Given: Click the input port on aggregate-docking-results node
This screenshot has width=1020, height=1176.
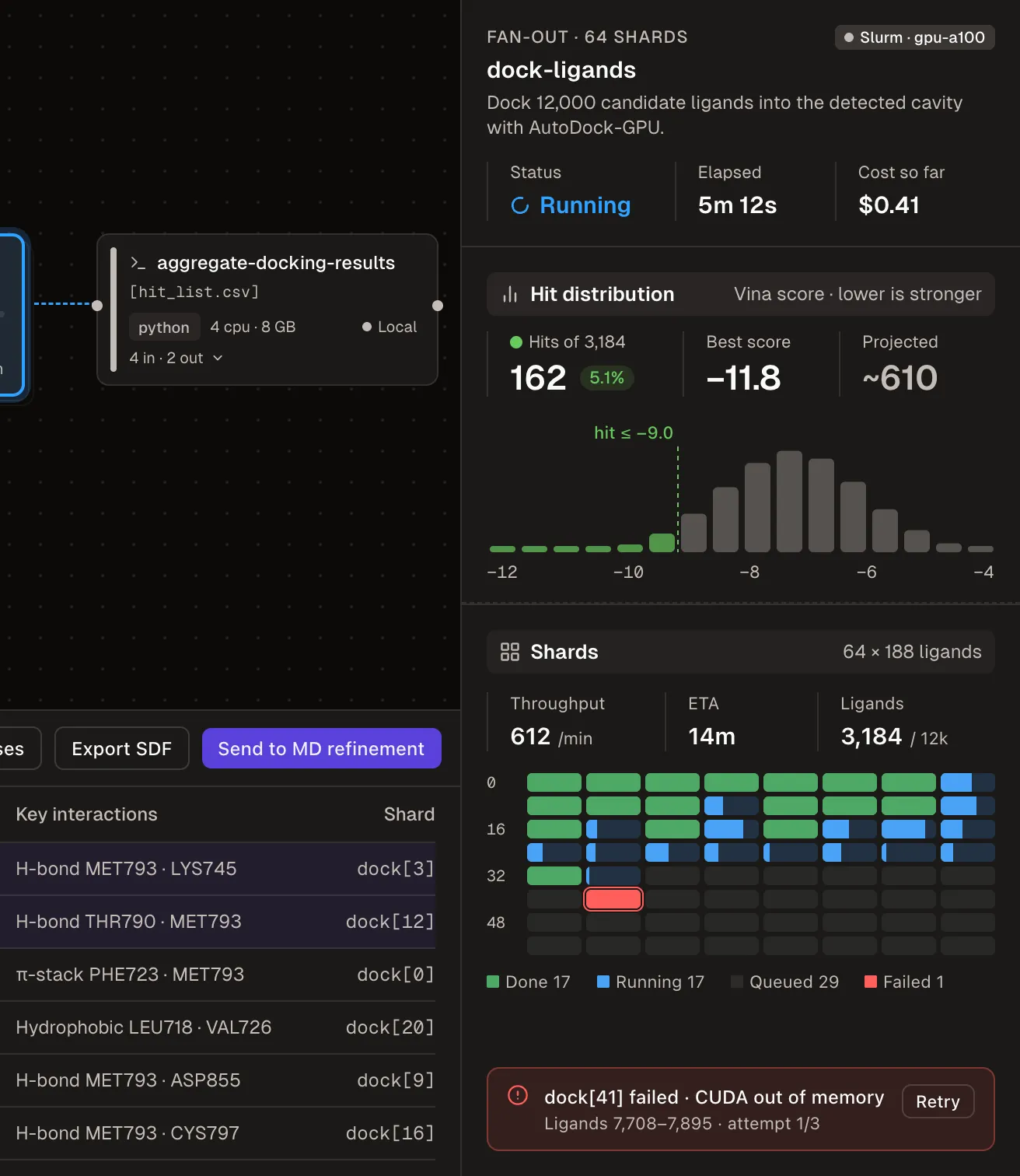Looking at the screenshot, I should (97, 306).
